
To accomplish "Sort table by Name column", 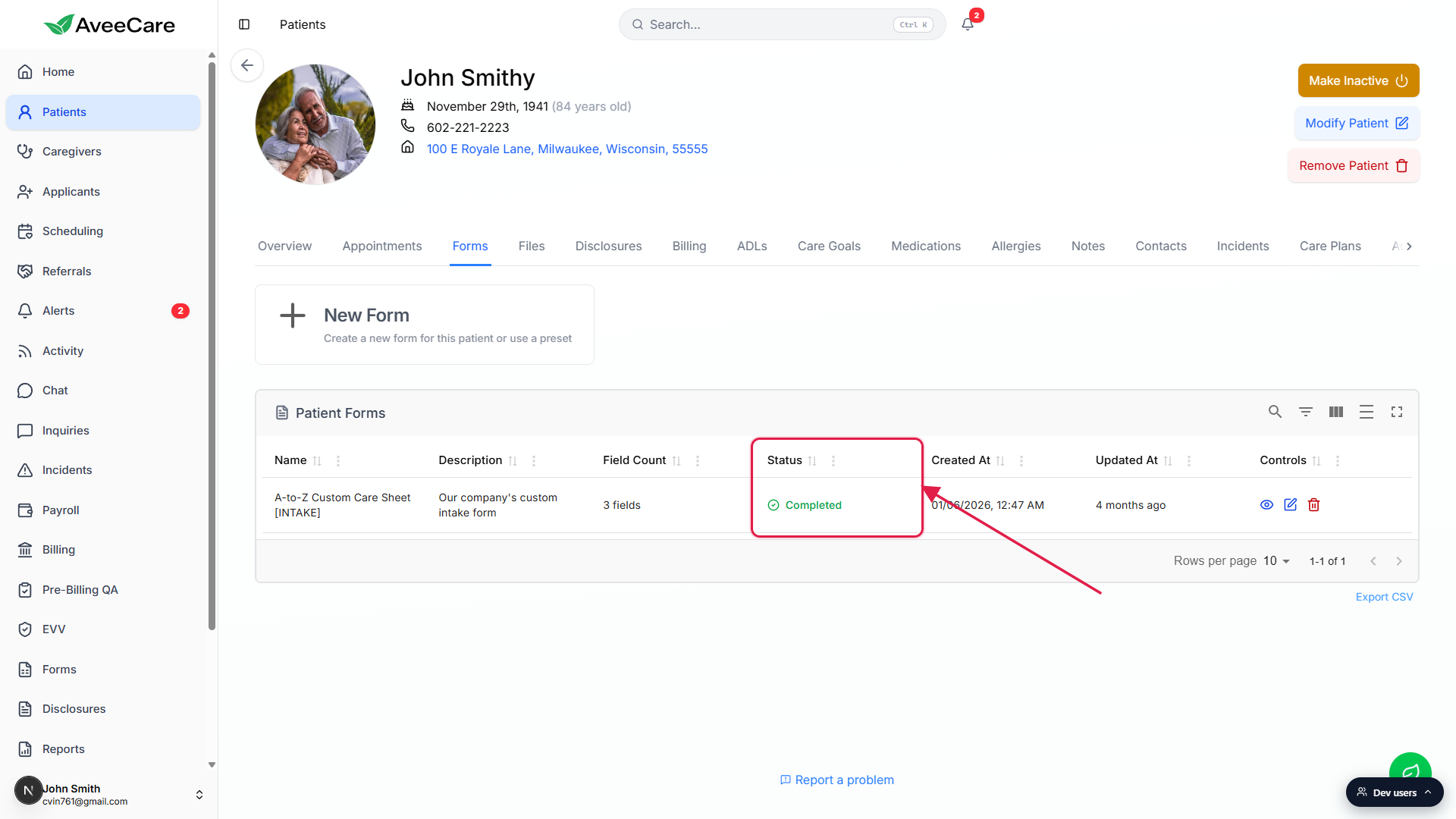I will tap(317, 461).
